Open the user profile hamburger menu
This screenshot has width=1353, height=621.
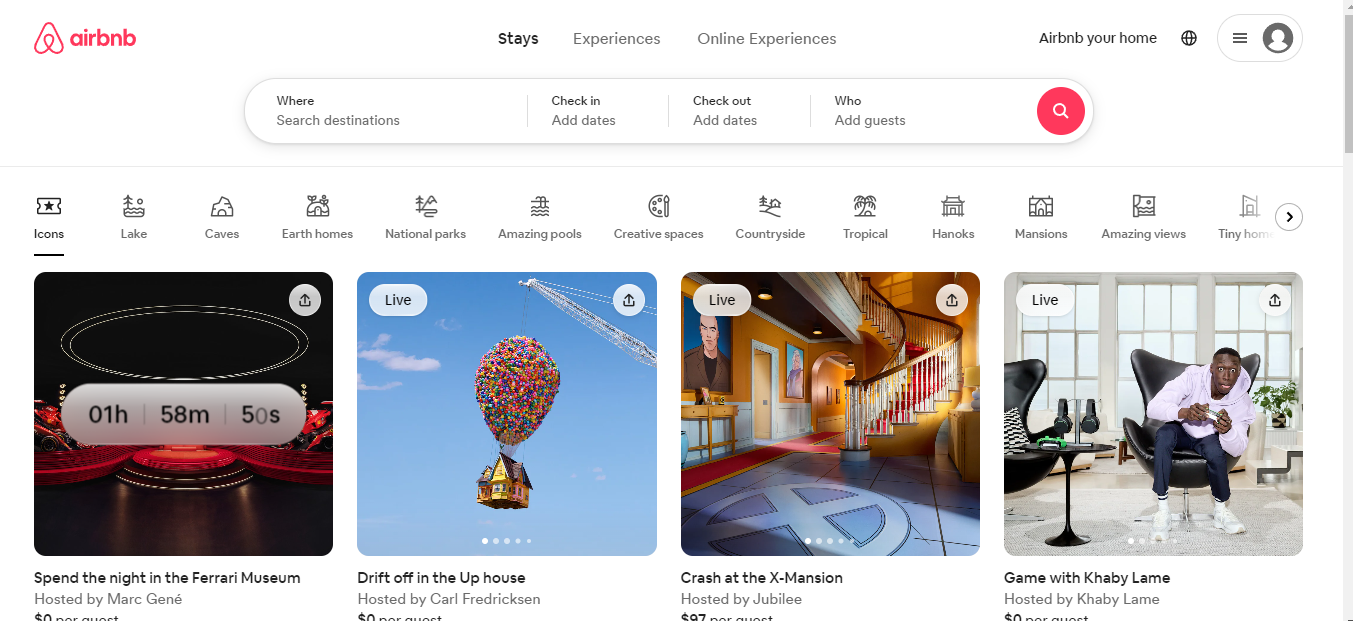click(1260, 38)
